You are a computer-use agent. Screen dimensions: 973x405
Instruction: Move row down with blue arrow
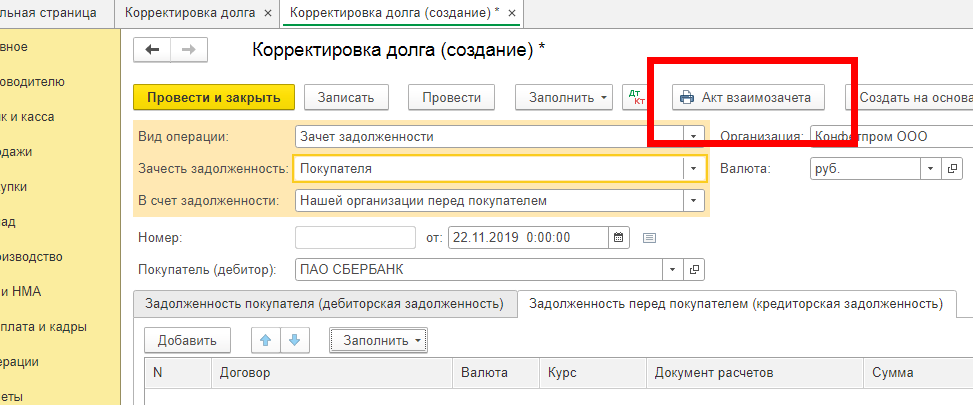(294, 340)
